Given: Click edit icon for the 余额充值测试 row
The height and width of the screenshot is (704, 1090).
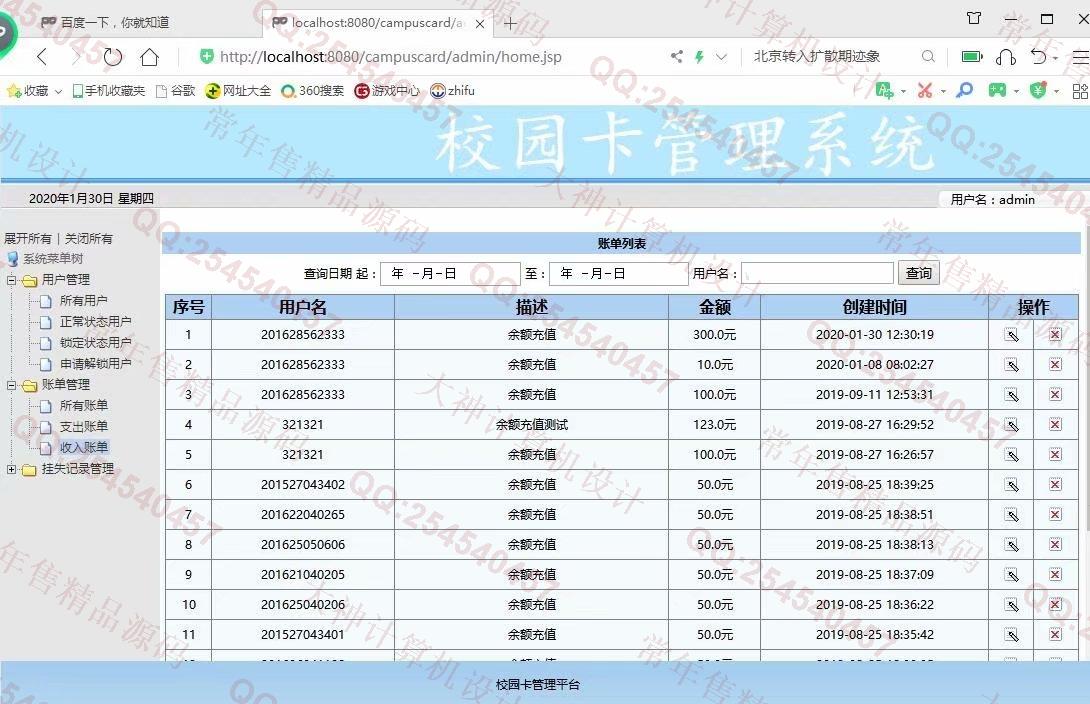Looking at the screenshot, I should (x=1011, y=425).
